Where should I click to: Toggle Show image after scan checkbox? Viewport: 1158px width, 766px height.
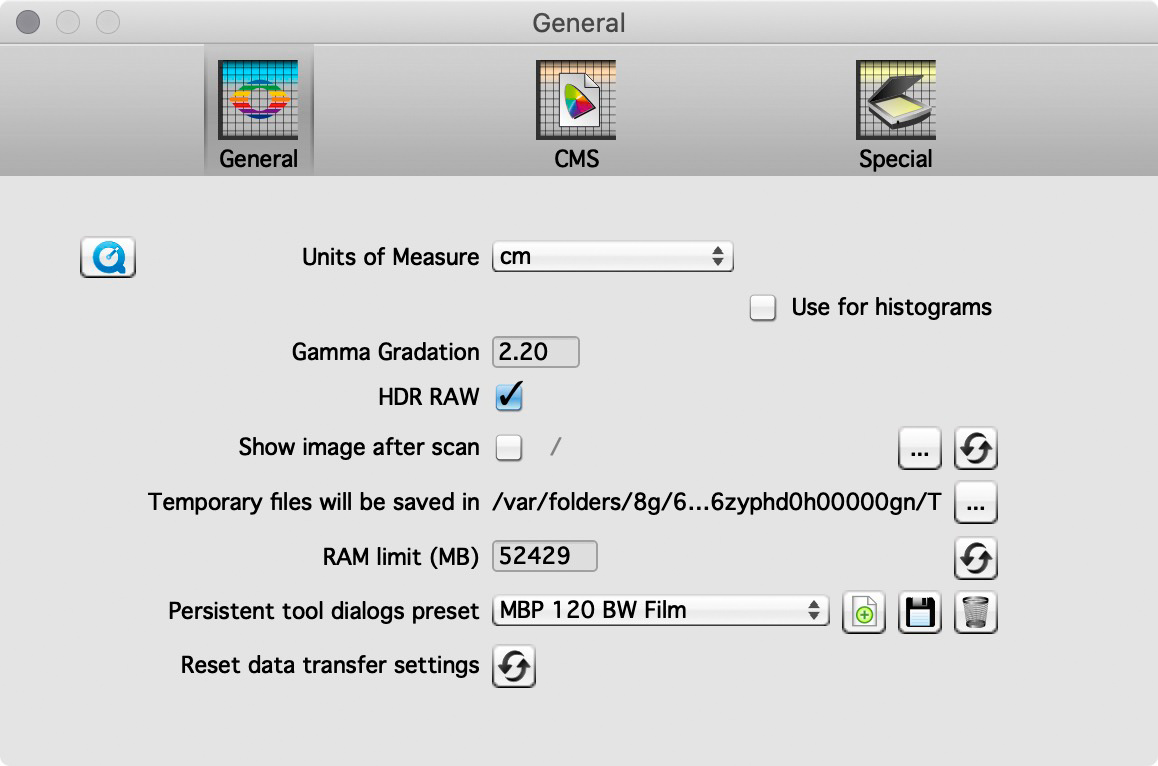pyautogui.click(x=509, y=448)
